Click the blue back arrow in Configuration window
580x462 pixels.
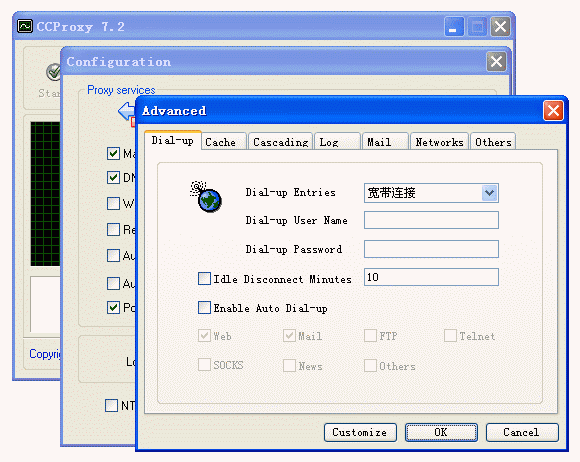[127, 110]
